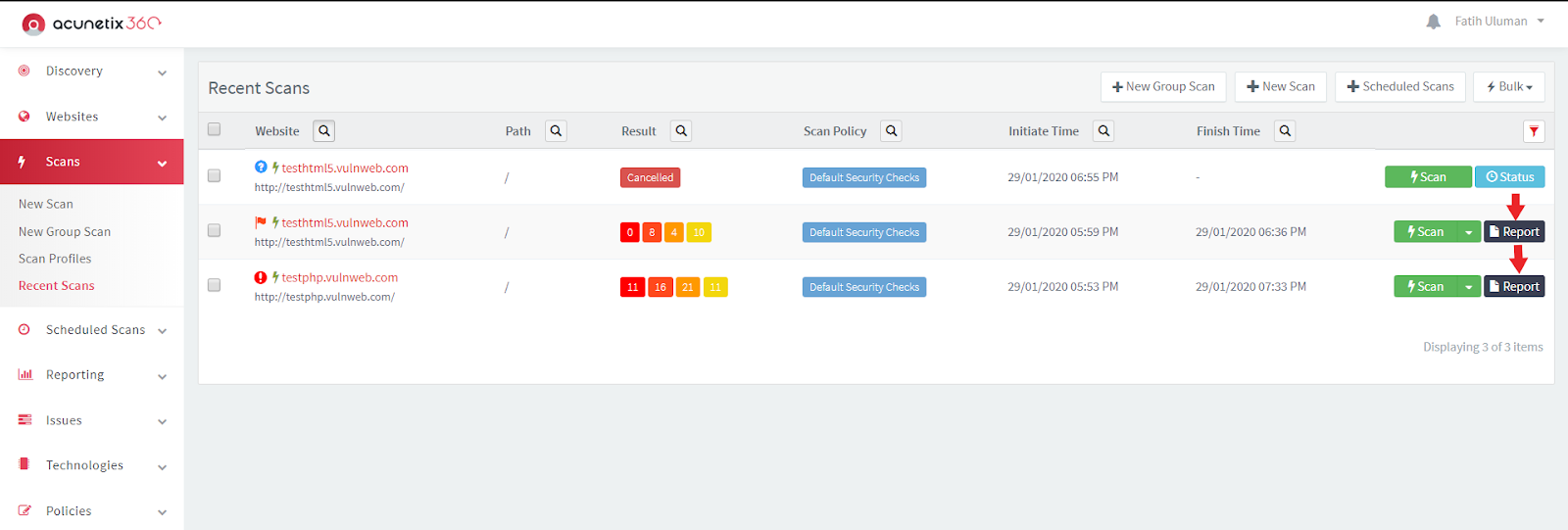The height and width of the screenshot is (530, 1568).
Task: Click Default Security Checks badge of testphp
Action: (864, 287)
